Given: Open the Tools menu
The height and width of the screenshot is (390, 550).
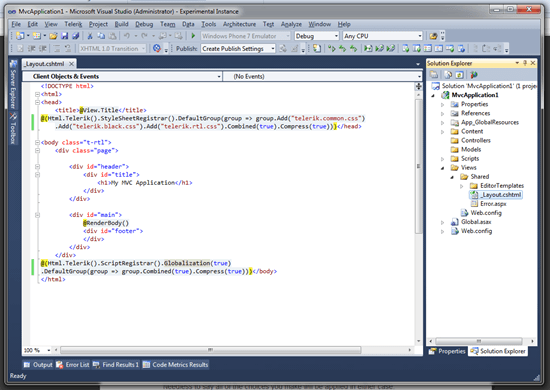Looking at the screenshot, I should coord(208,24).
